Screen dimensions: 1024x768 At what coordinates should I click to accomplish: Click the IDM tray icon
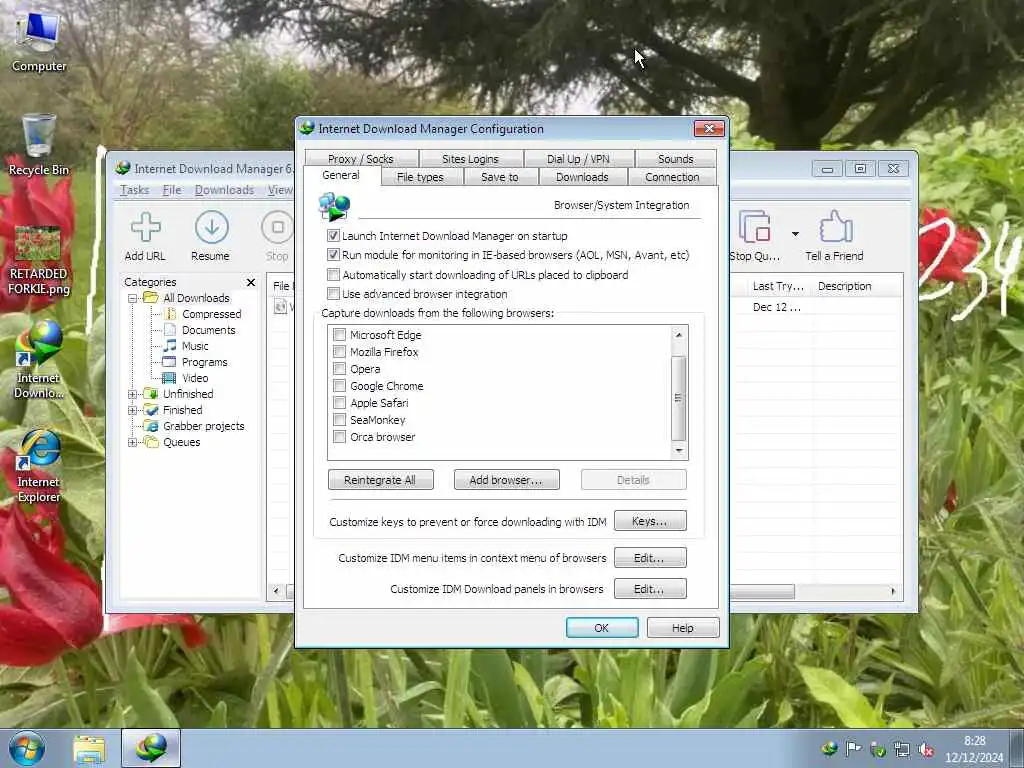pyautogui.click(x=829, y=748)
